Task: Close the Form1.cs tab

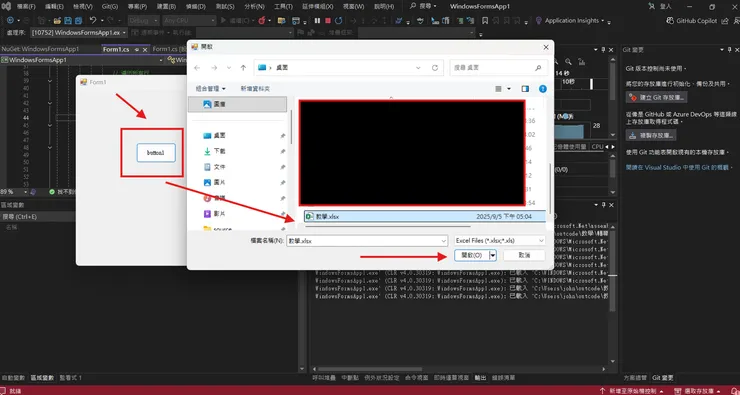Action: [145, 49]
